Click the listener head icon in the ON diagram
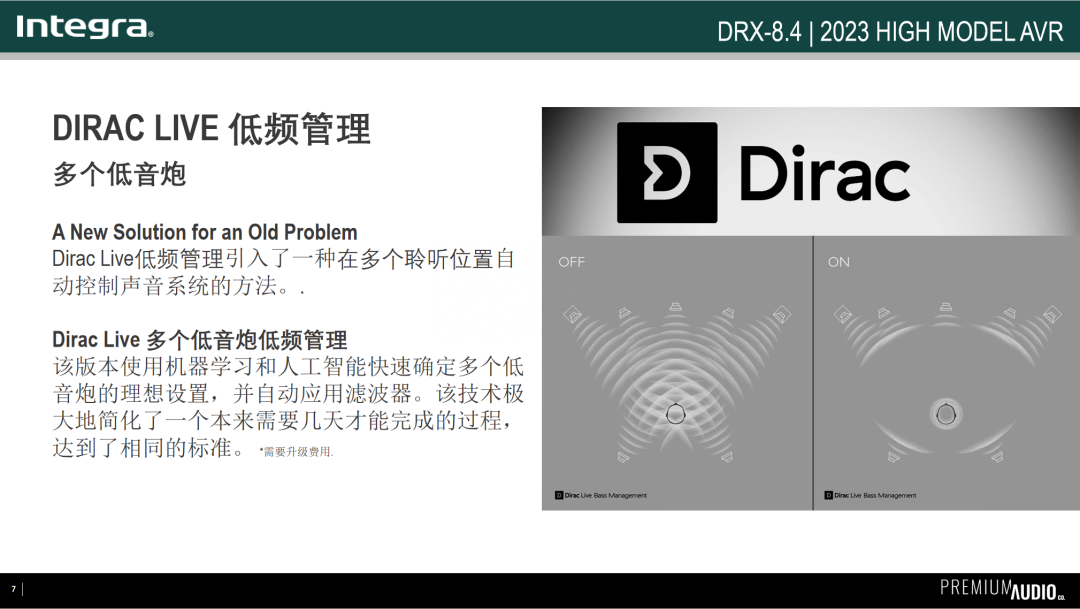Screen dimensions: 1080x609 pos(946,414)
